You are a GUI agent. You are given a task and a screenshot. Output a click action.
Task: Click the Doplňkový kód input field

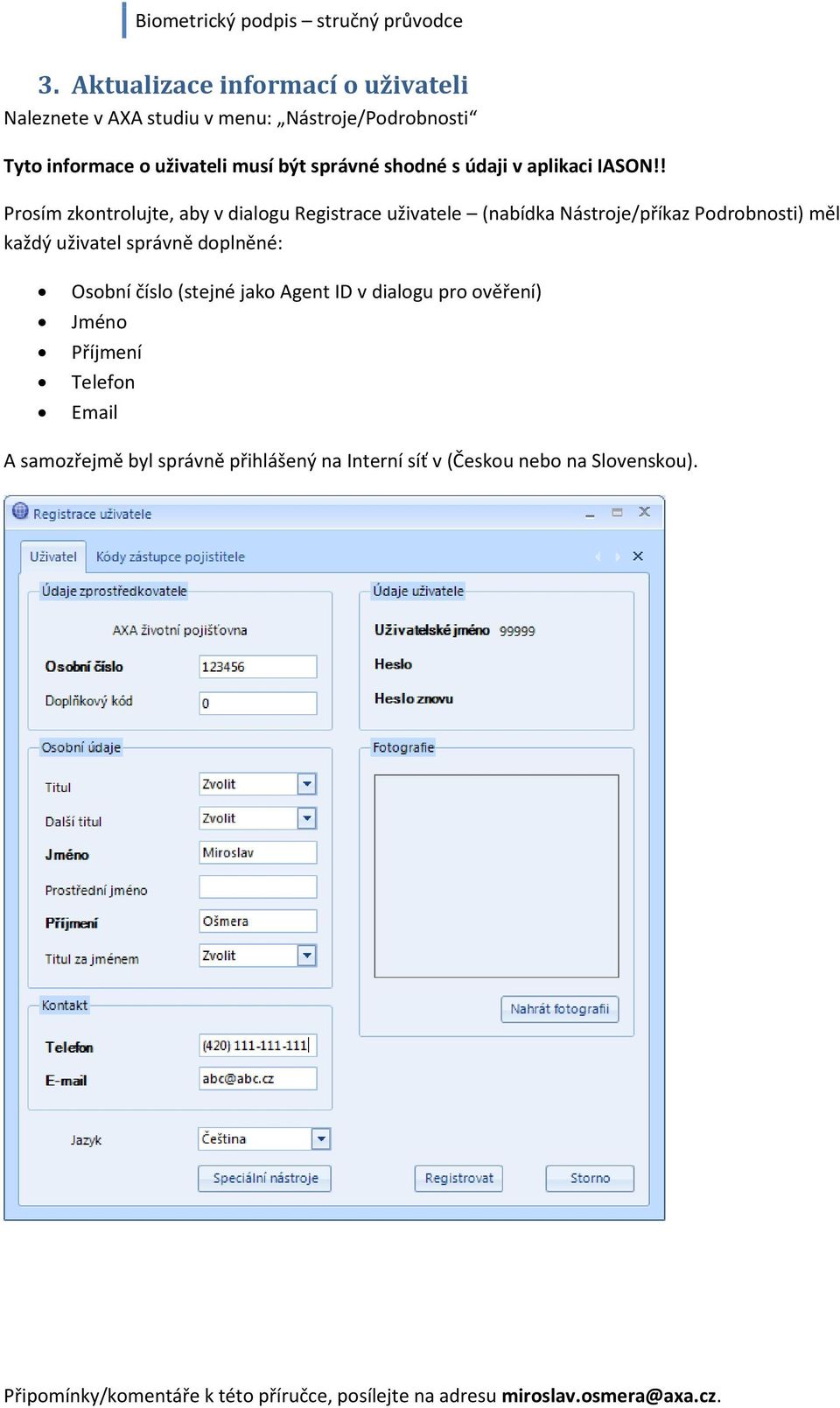click(x=258, y=703)
